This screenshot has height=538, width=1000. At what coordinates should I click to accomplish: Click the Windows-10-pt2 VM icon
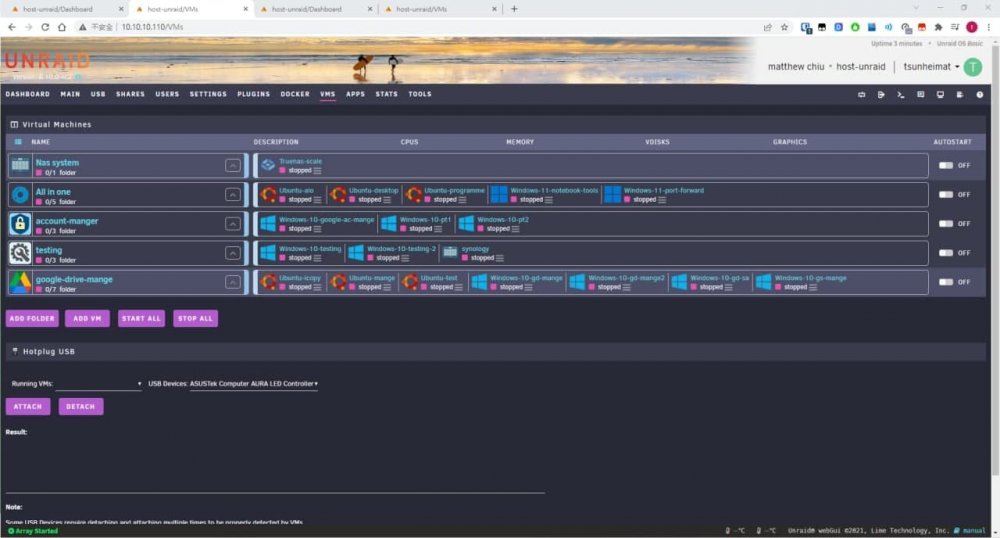[466, 224]
